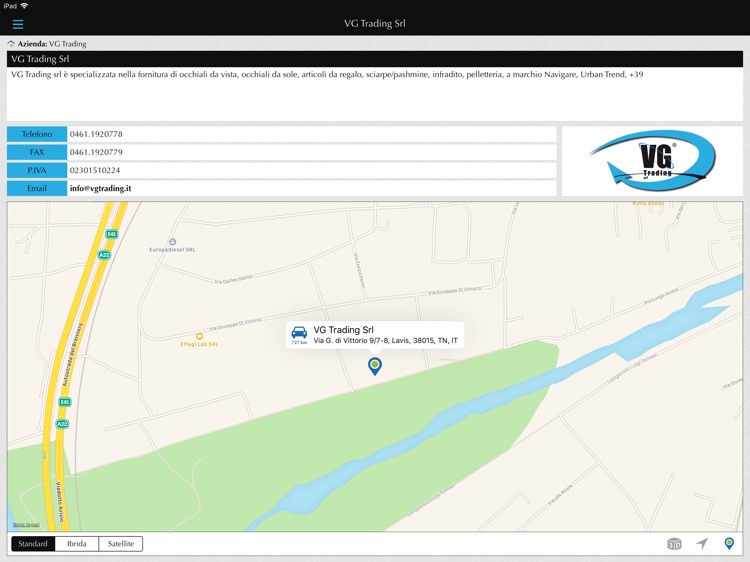Tap the VG Trading Srl map callout
The height and width of the screenshot is (562, 750).
click(375, 335)
